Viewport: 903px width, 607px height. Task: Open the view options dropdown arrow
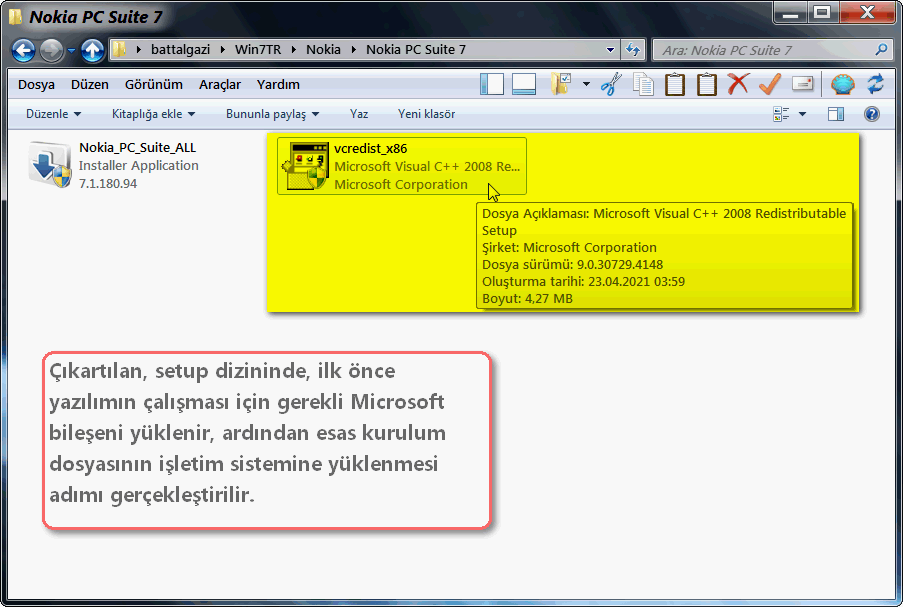[x=802, y=114]
